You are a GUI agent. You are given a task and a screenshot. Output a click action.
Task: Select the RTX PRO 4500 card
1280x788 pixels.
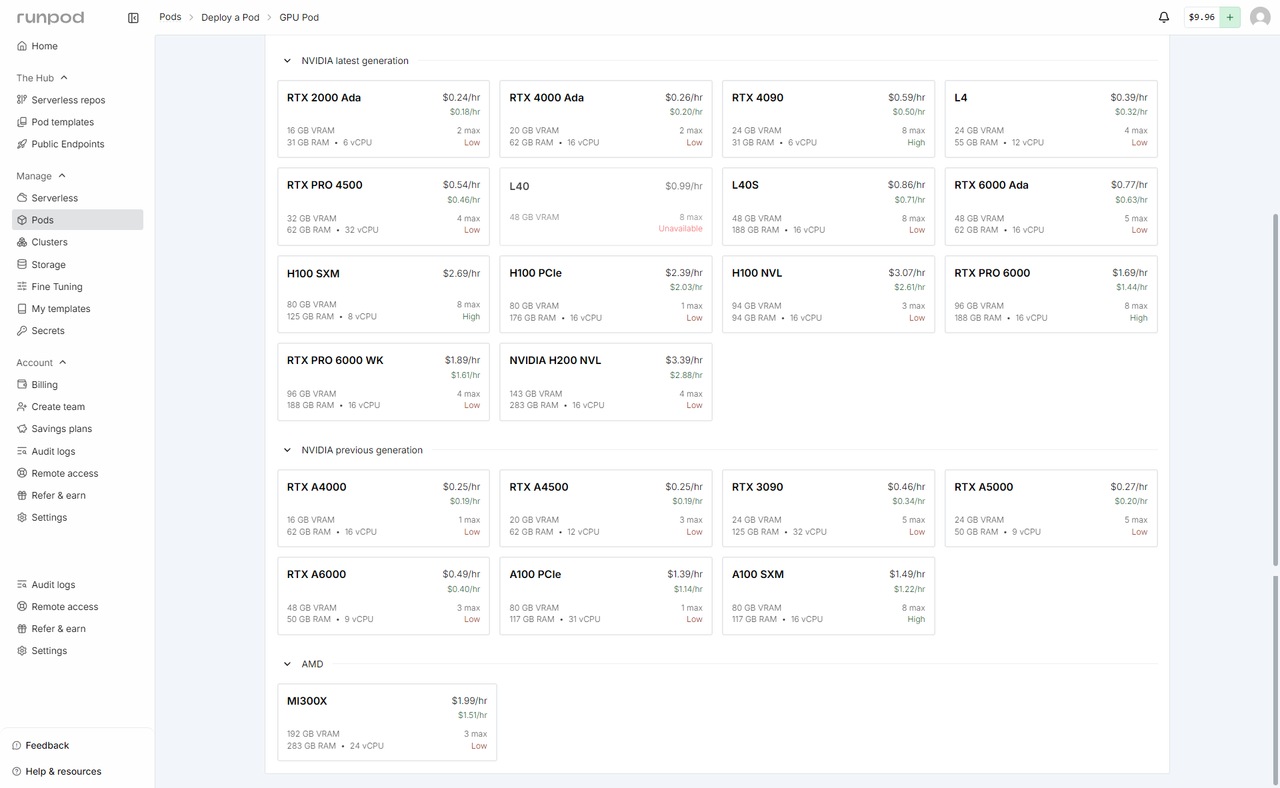coord(383,207)
